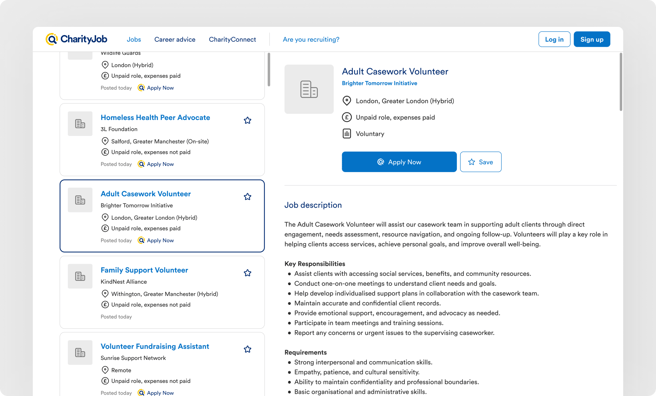This screenshot has width=656, height=396.
Task: Click Apply Now on Wildlife Guards card
Action: coord(156,88)
